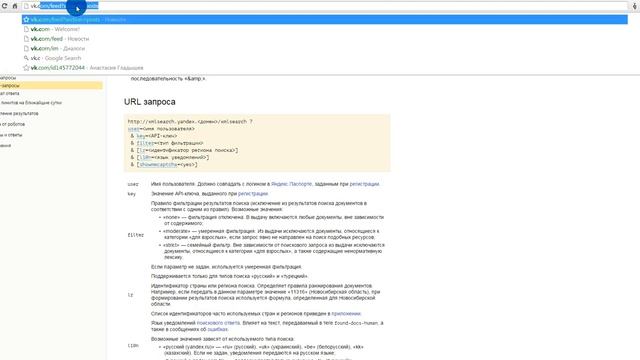The width and height of the screenshot is (640, 360).
Task: Click the 'user' link in code block
Action: coord(133,129)
